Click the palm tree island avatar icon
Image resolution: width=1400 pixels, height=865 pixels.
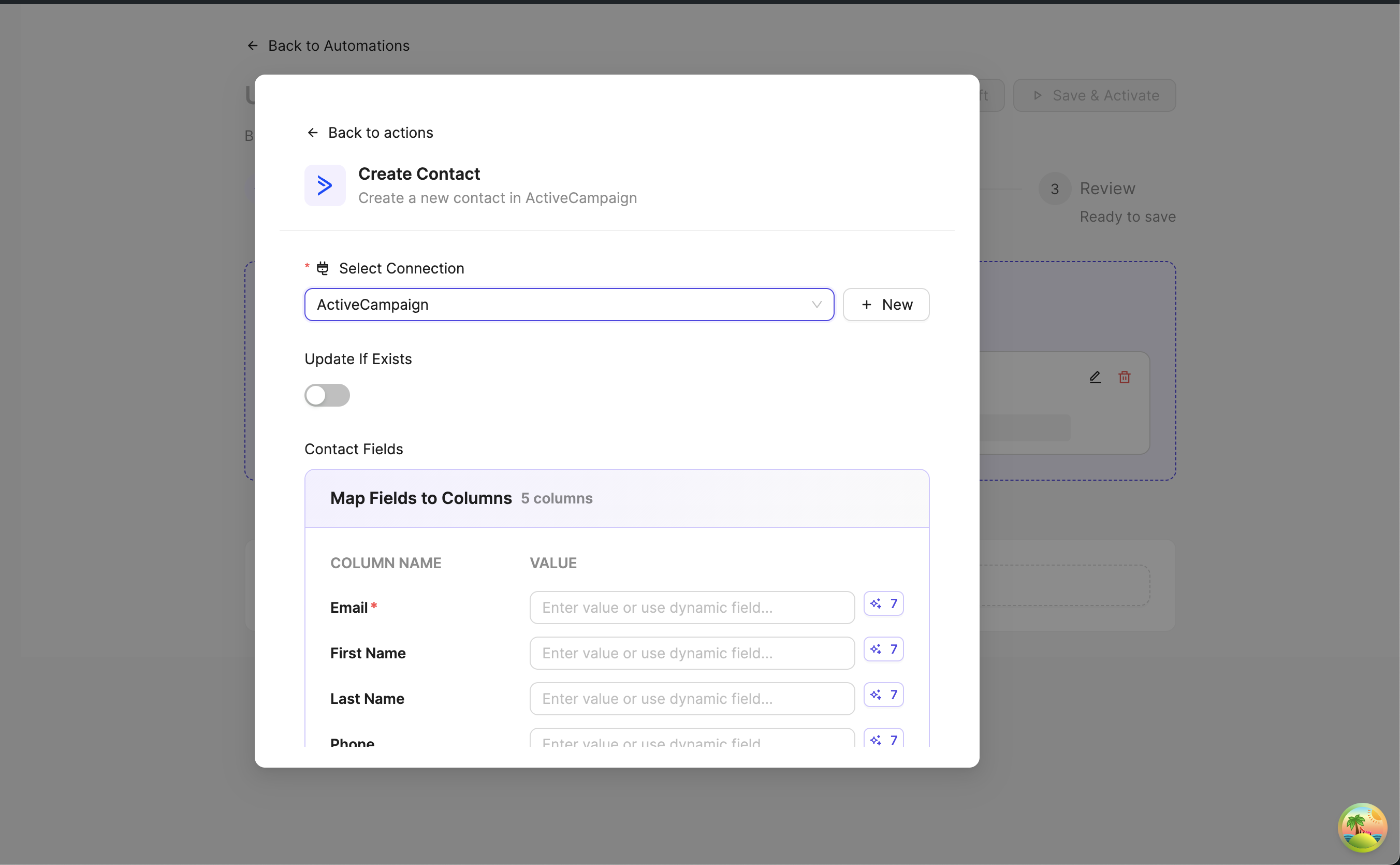[x=1362, y=827]
